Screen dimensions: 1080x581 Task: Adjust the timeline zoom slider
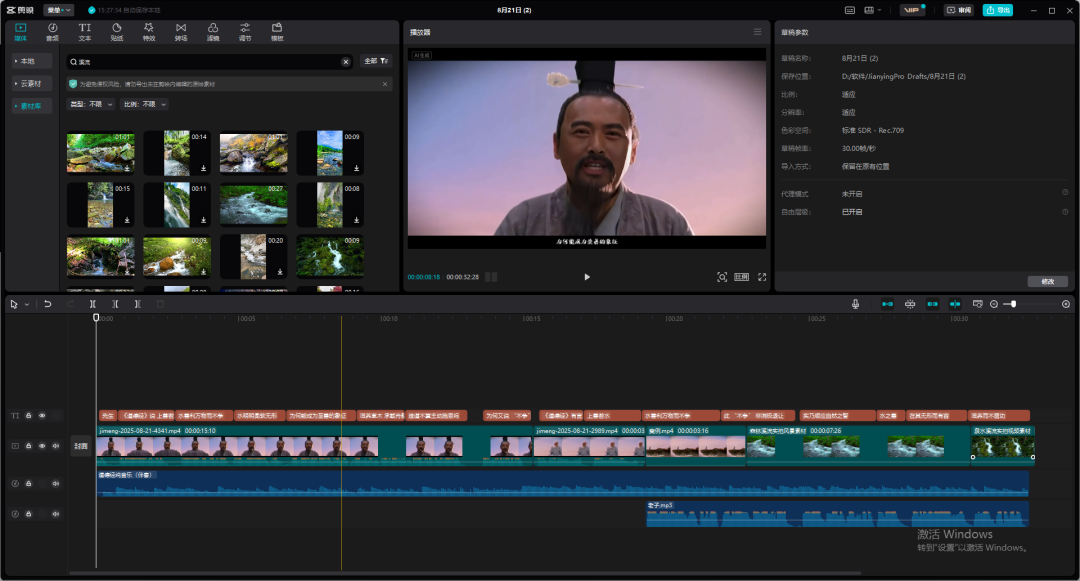(1013, 304)
